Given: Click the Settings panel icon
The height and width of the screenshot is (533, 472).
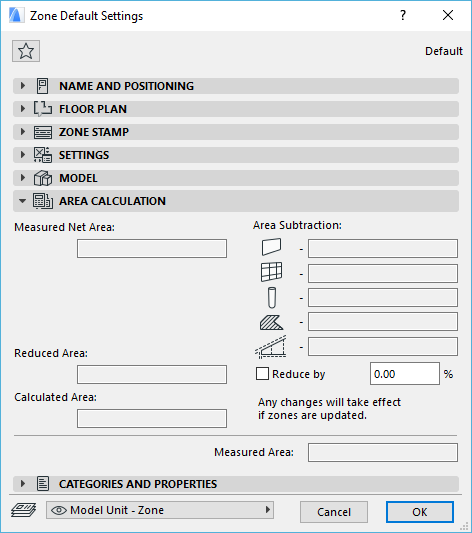Looking at the screenshot, I should 42,155.
